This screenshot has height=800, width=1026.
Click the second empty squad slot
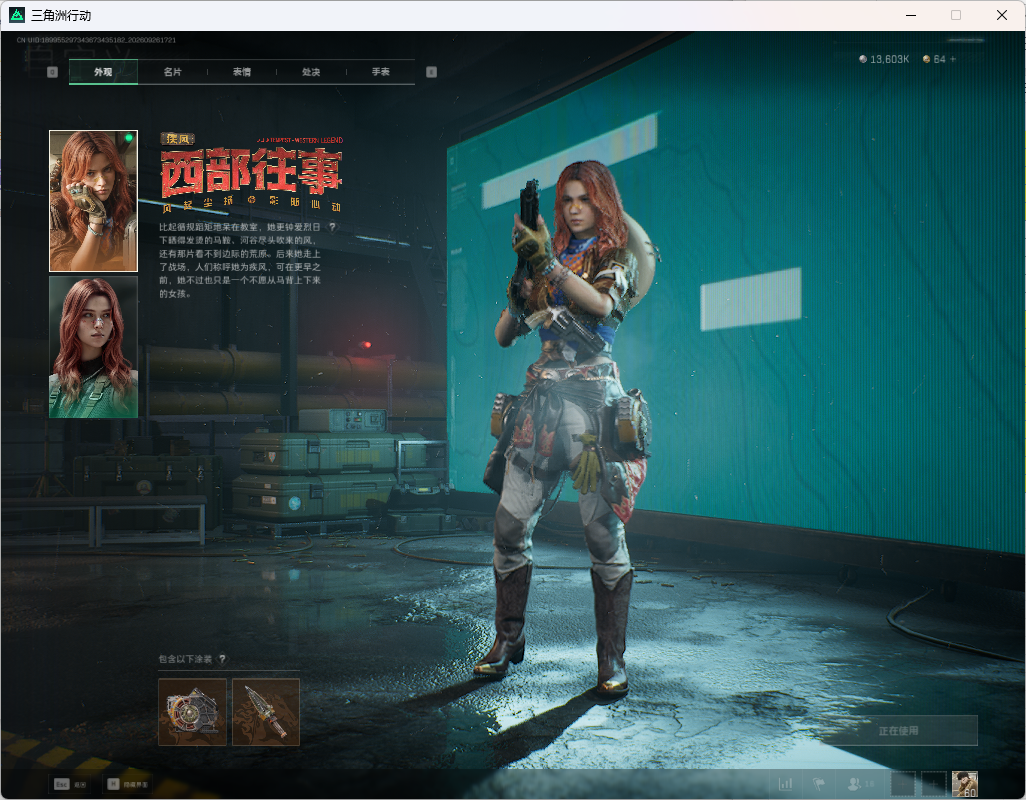point(934,784)
